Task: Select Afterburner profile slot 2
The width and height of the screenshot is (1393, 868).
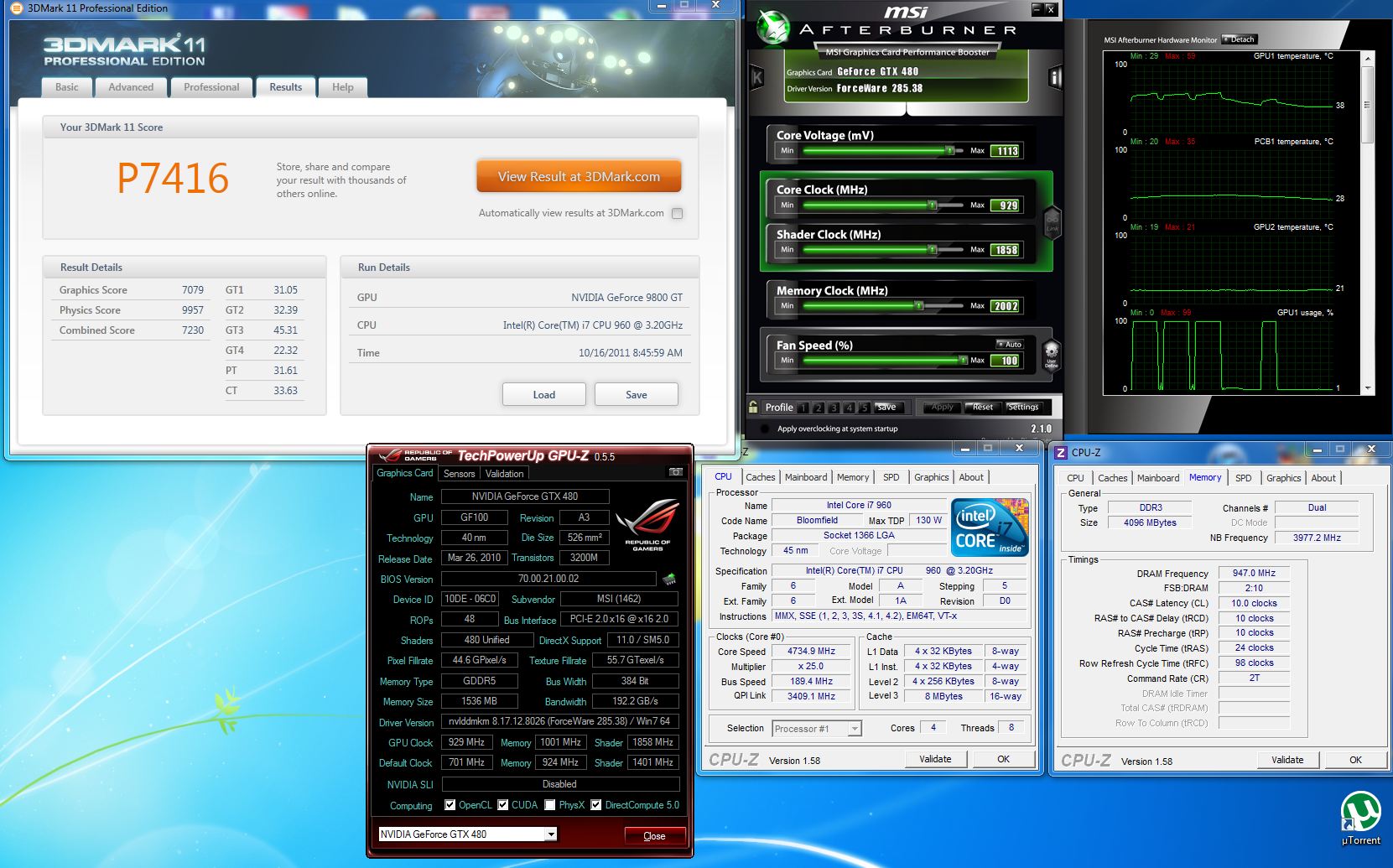Action: [819, 408]
